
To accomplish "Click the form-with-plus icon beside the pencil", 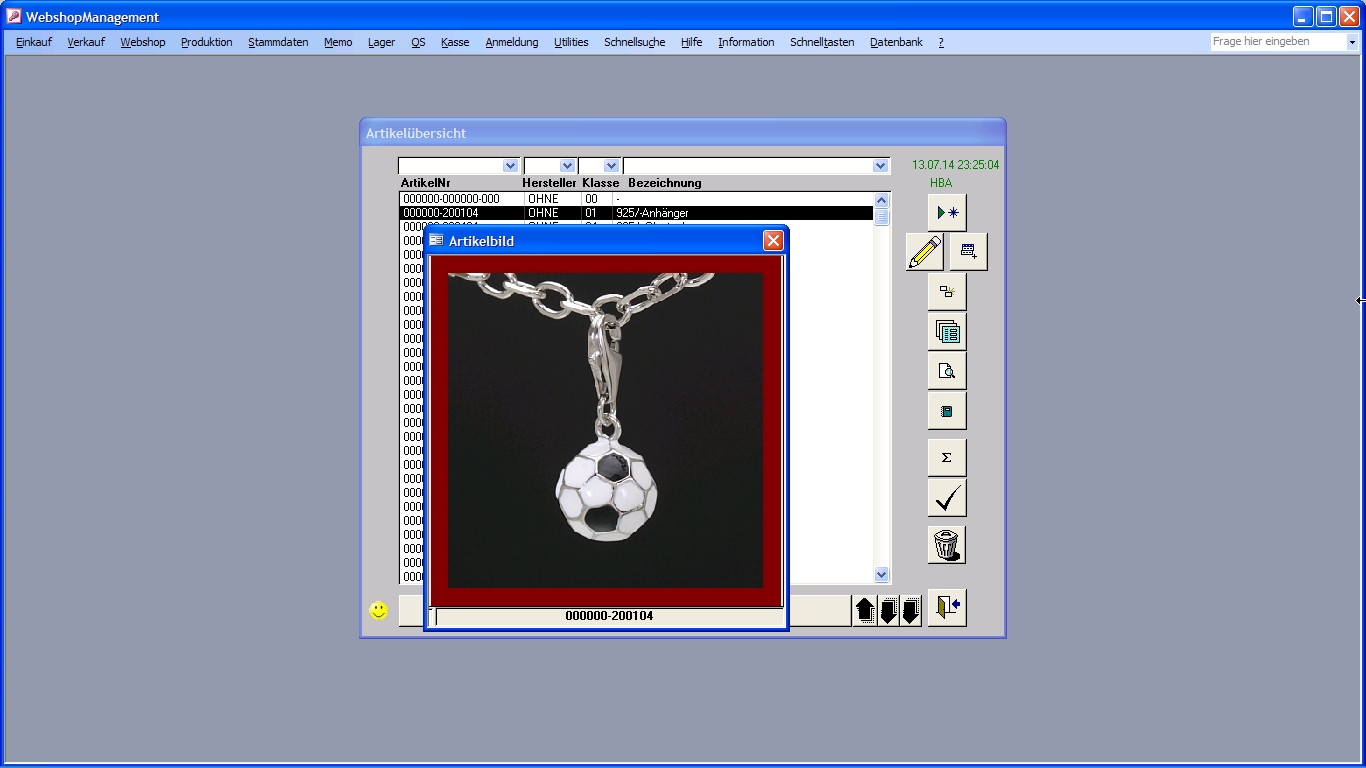I will [968, 252].
